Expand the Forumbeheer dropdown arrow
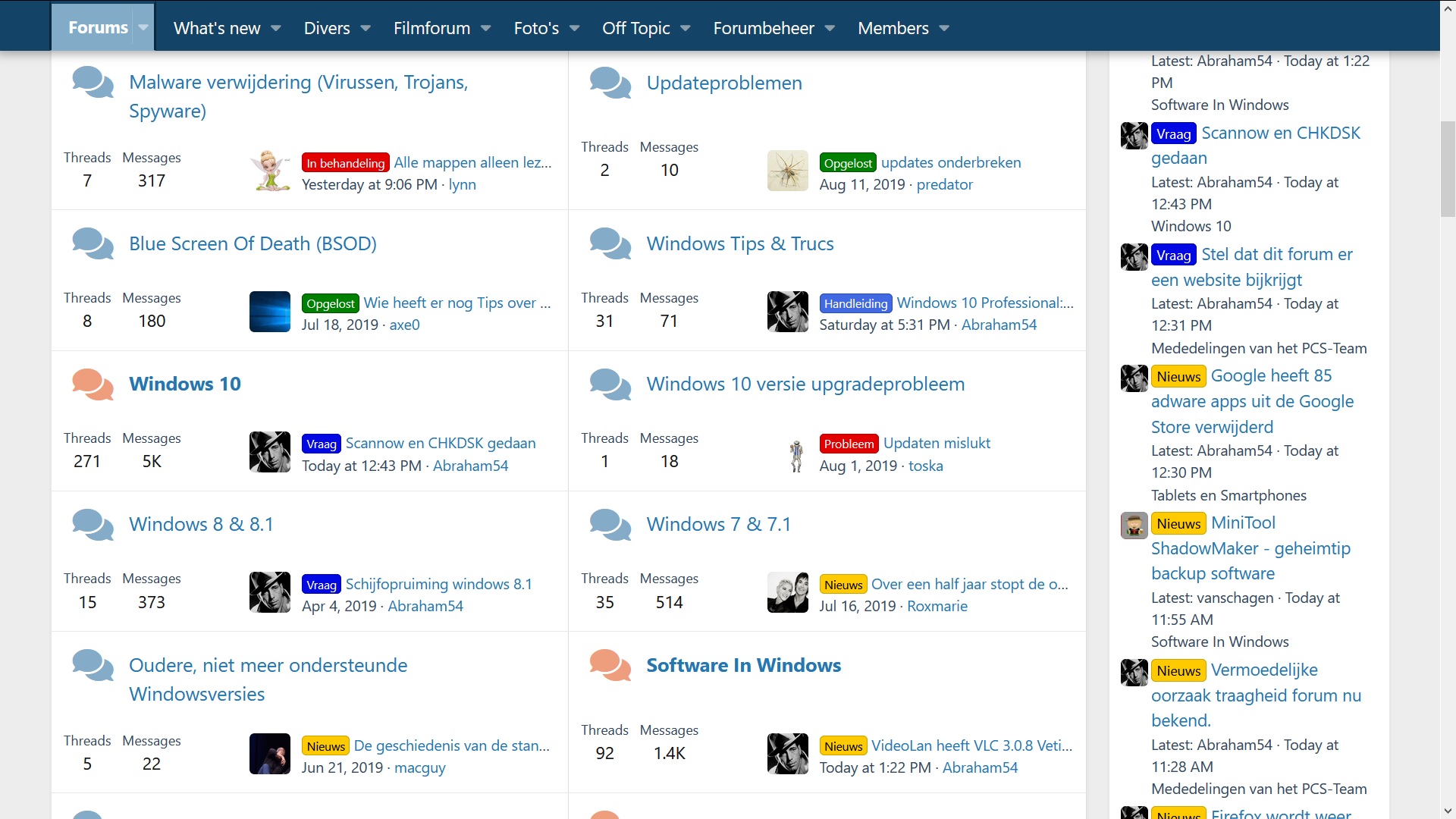The width and height of the screenshot is (1456, 819). 830,28
